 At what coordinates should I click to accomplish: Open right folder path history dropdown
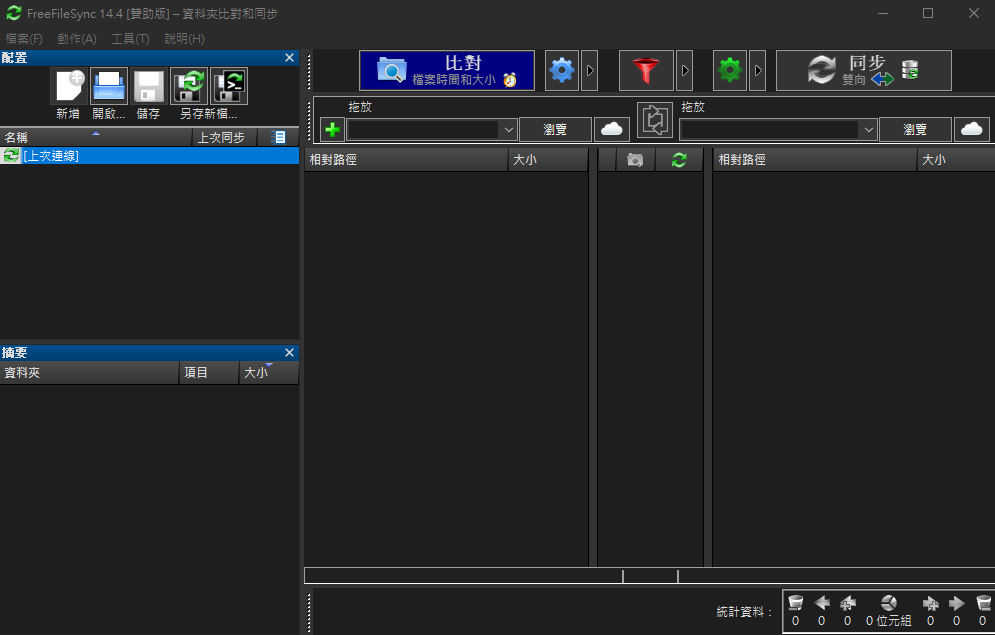click(868, 129)
